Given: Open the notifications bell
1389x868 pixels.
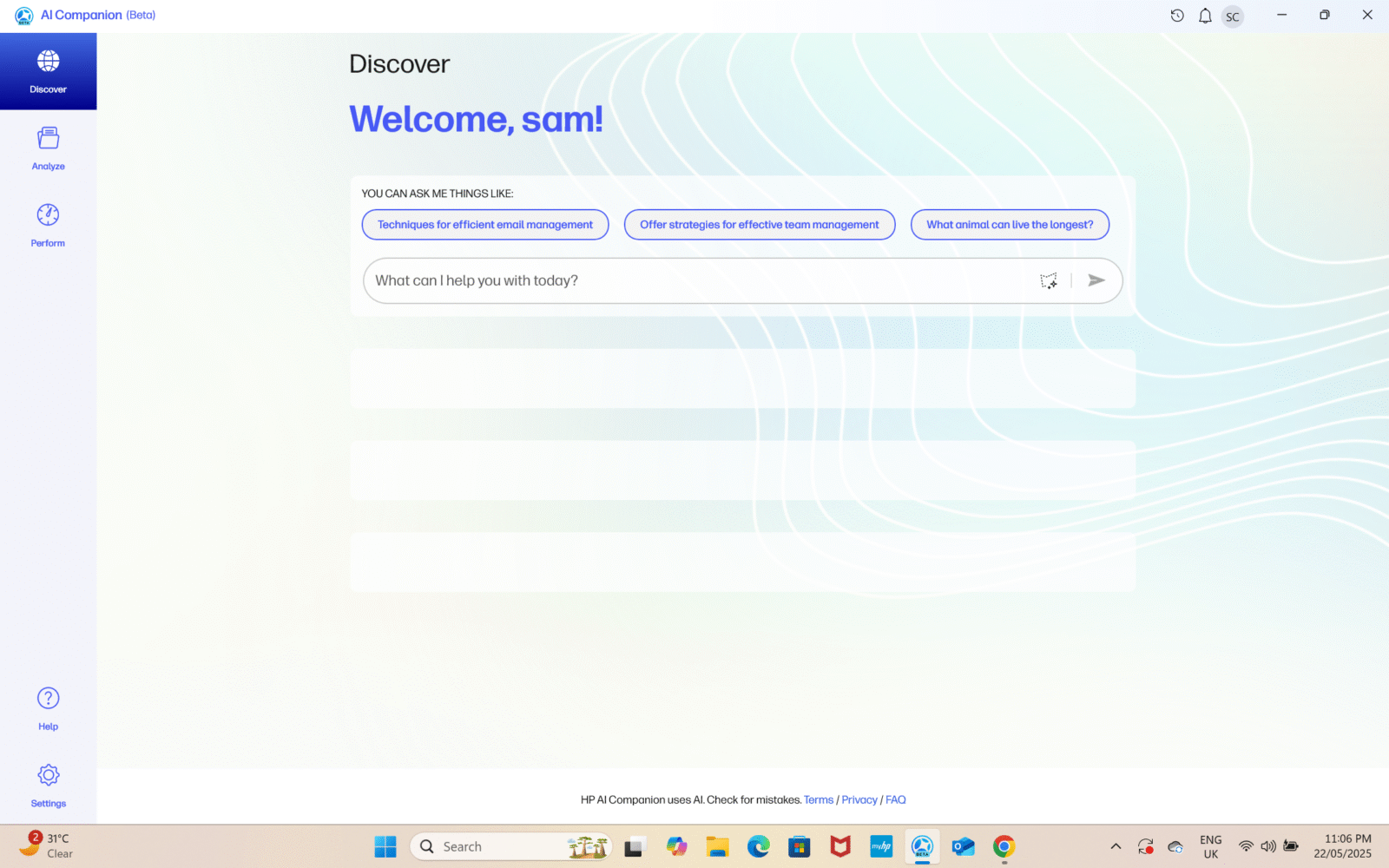Looking at the screenshot, I should click(x=1205, y=16).
